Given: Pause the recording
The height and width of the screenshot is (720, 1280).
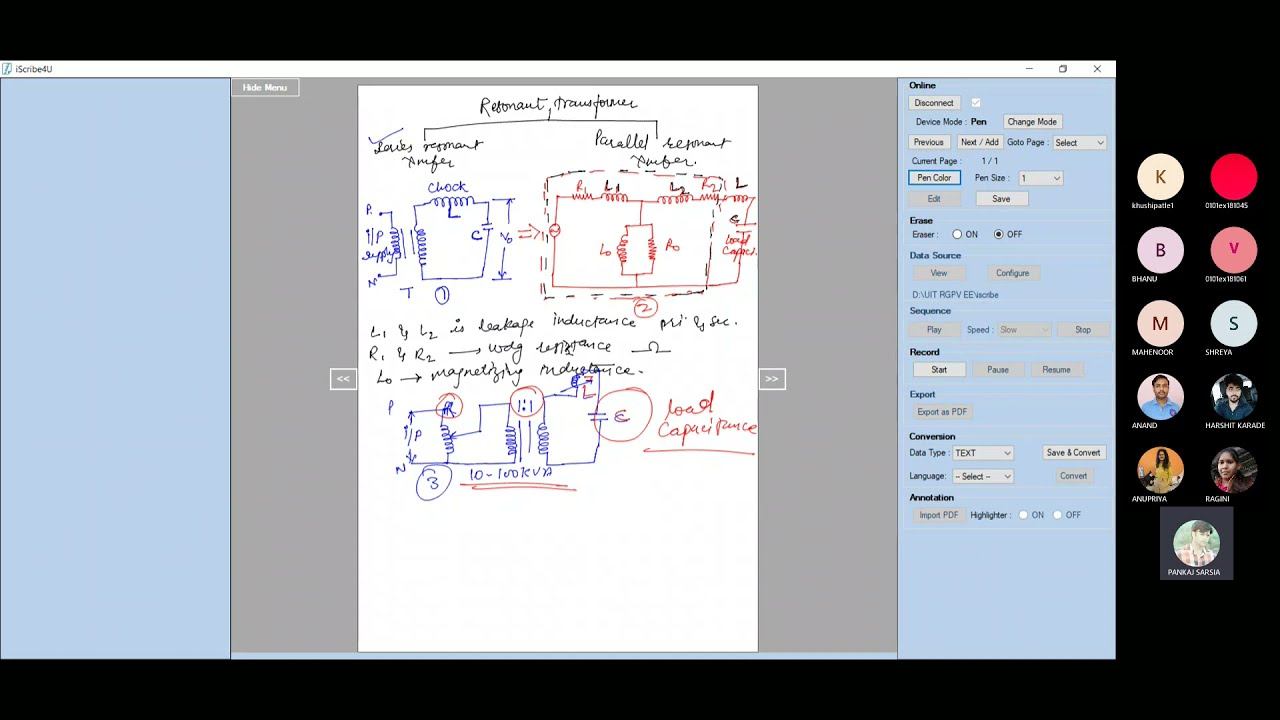Looking at the screenshot, I should coord(998,370).
